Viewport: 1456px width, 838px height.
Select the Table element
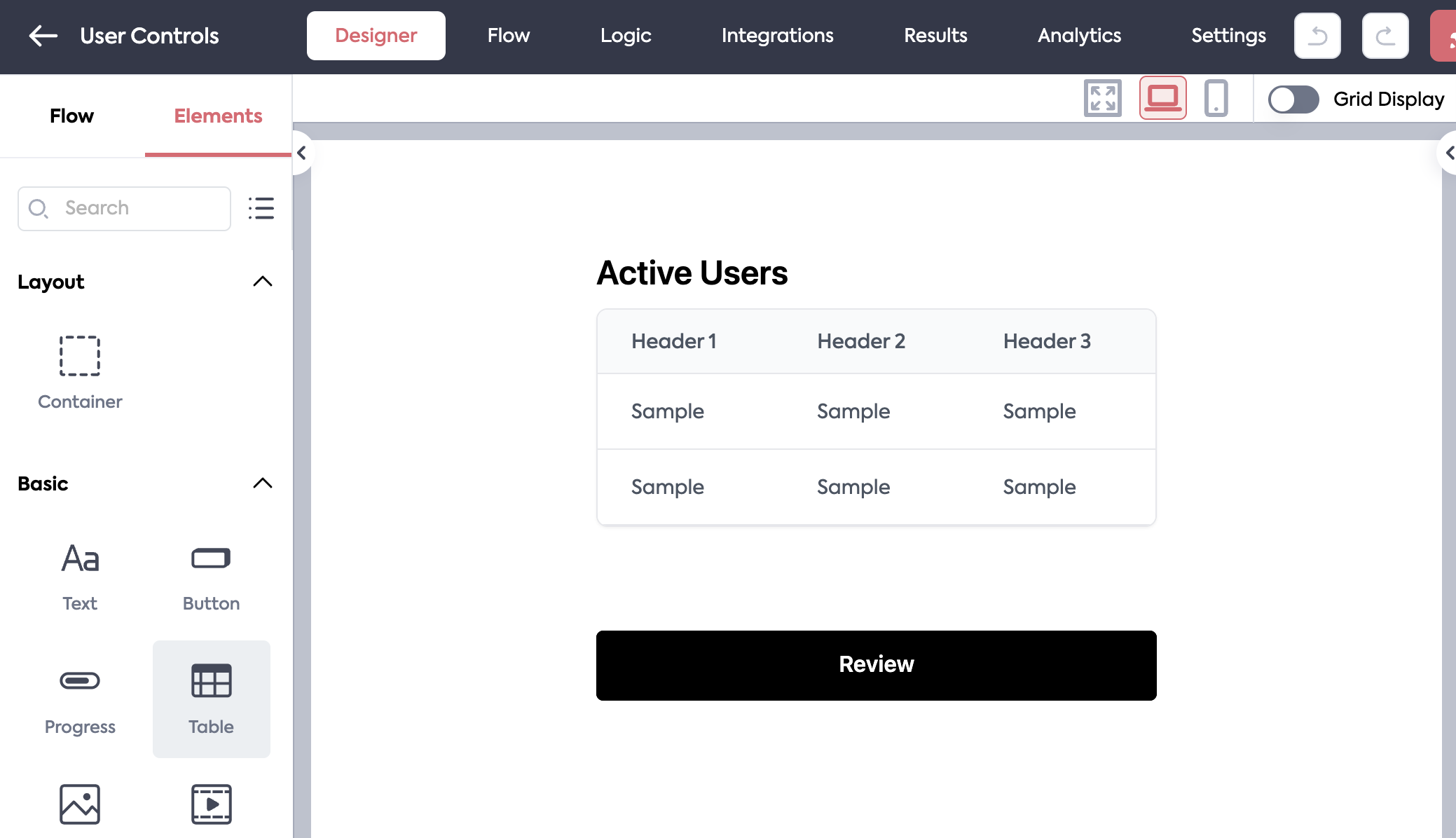point(211,699)
